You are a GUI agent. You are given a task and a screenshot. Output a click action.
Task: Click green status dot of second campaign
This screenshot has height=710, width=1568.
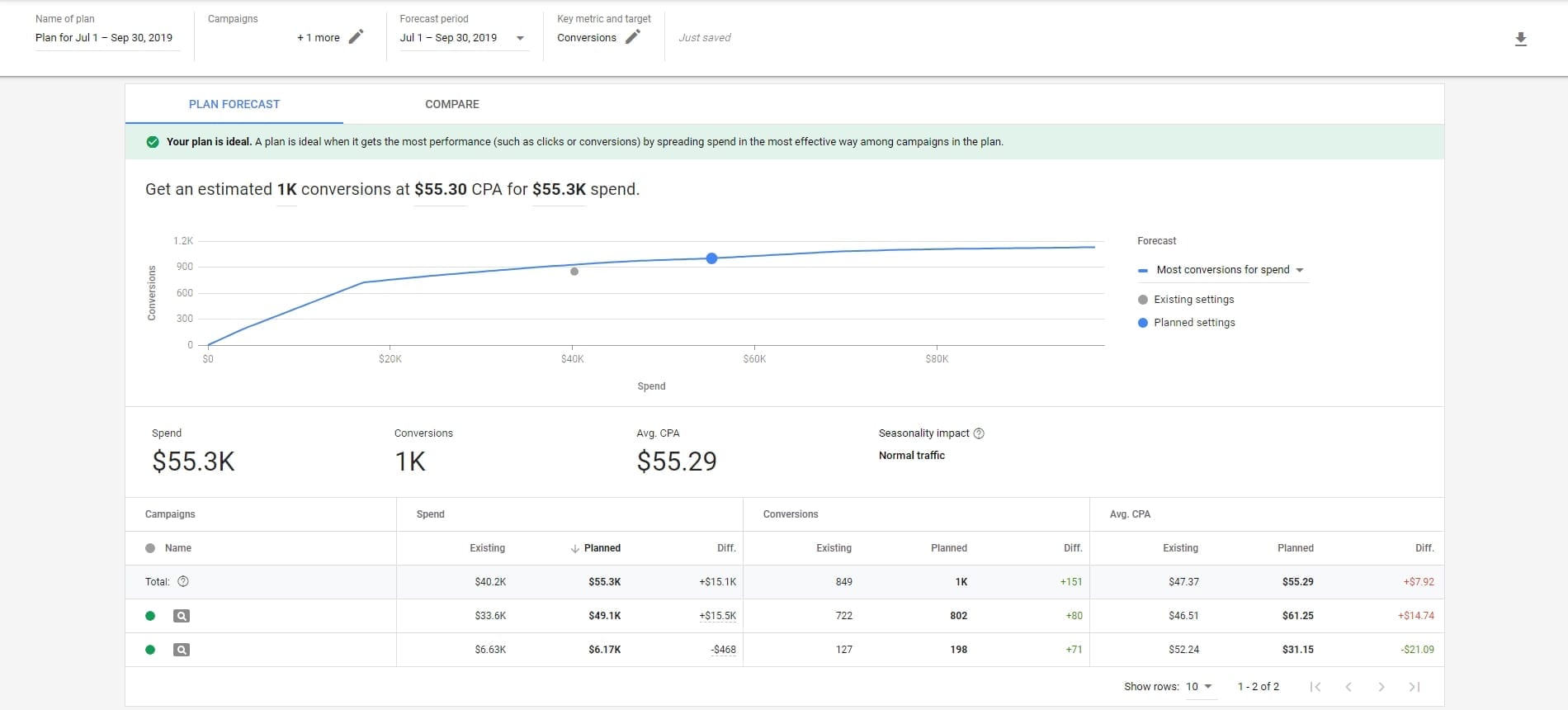click(150, 650)
